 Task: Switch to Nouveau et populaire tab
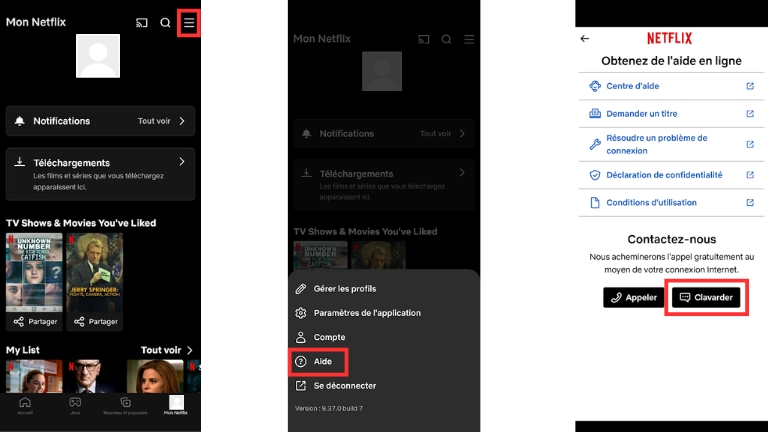(x=126, y=405)
